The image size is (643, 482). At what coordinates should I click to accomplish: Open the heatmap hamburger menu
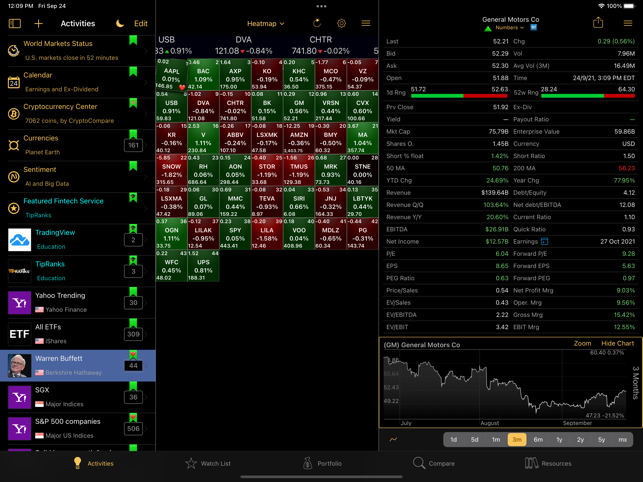366,23
